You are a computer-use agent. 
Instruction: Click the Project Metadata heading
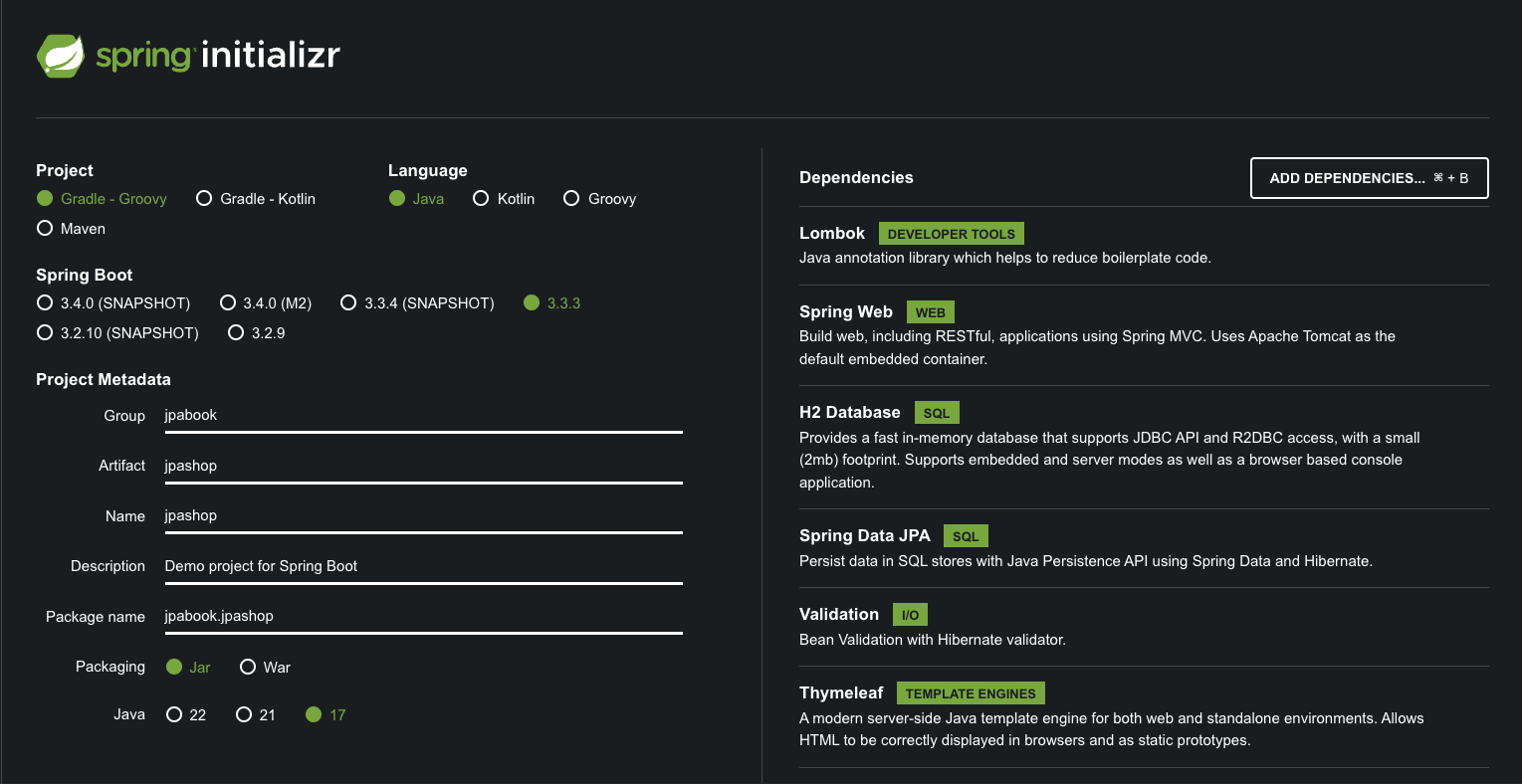(x=104, y=379)
